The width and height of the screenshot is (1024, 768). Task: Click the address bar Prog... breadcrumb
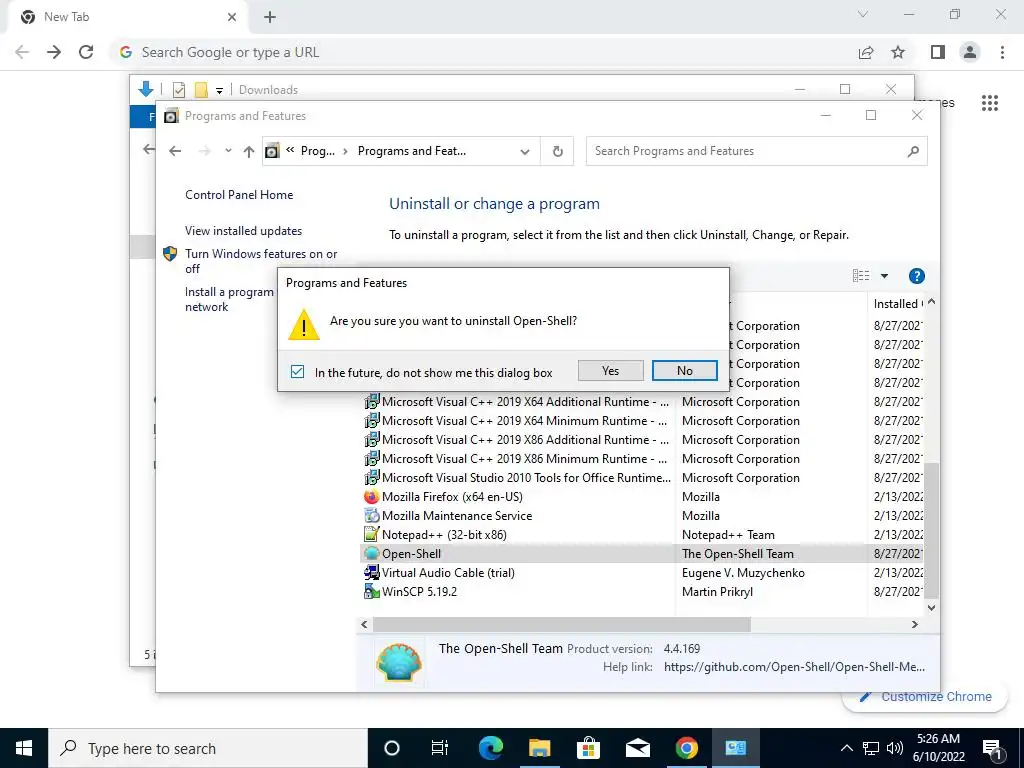tap(317, 152)
